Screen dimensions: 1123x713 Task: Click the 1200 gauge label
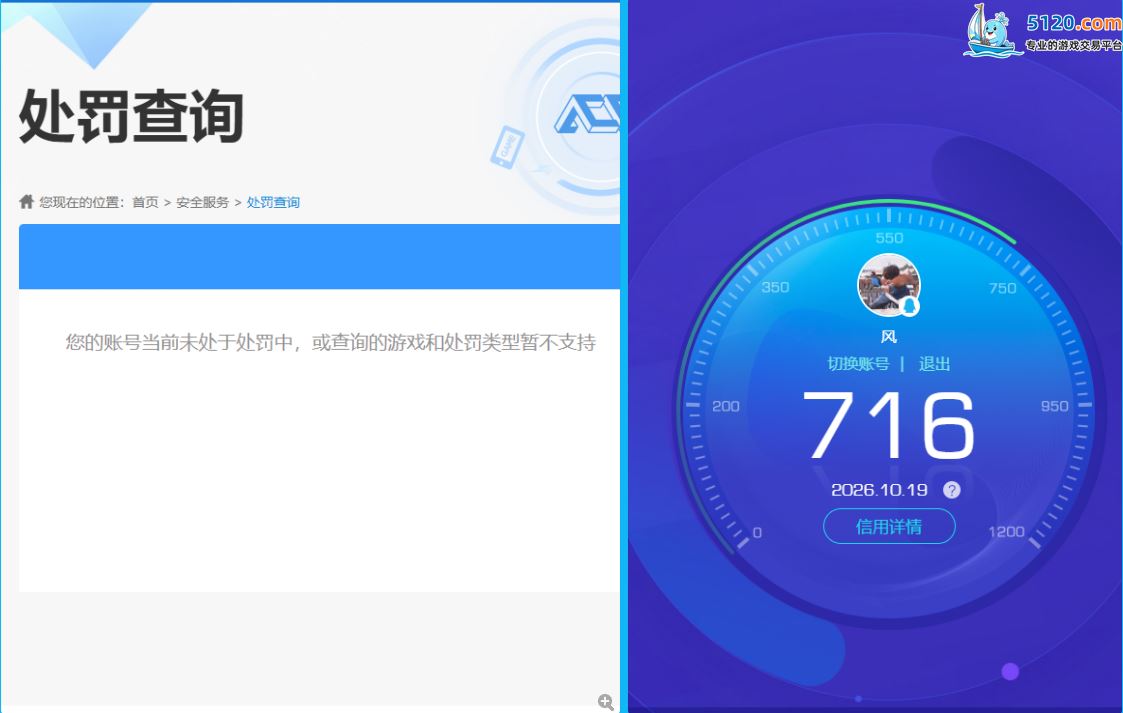point(1006,532)
